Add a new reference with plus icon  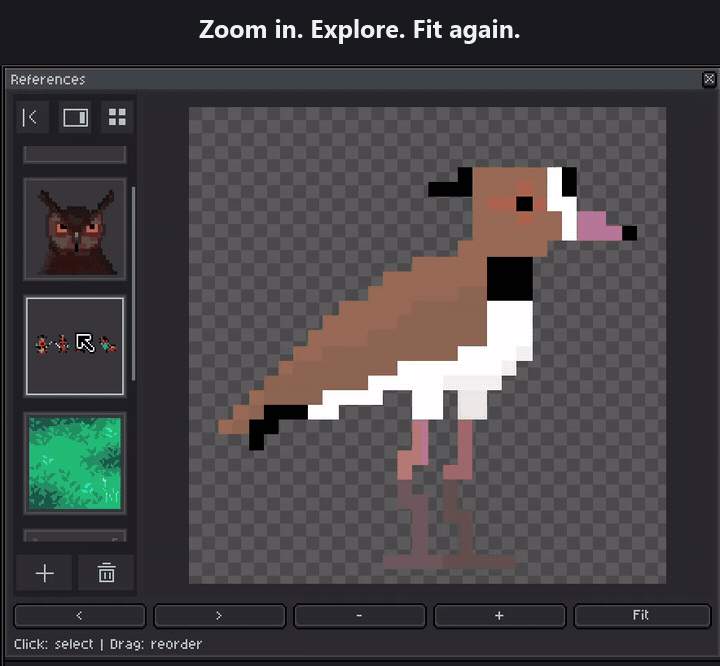[x=44, y=573]
